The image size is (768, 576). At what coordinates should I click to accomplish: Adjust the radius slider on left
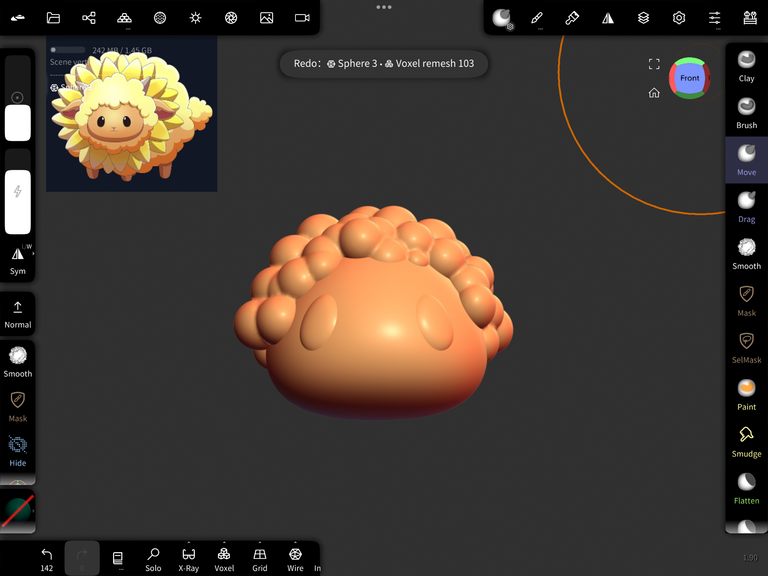tap(18, 98)
